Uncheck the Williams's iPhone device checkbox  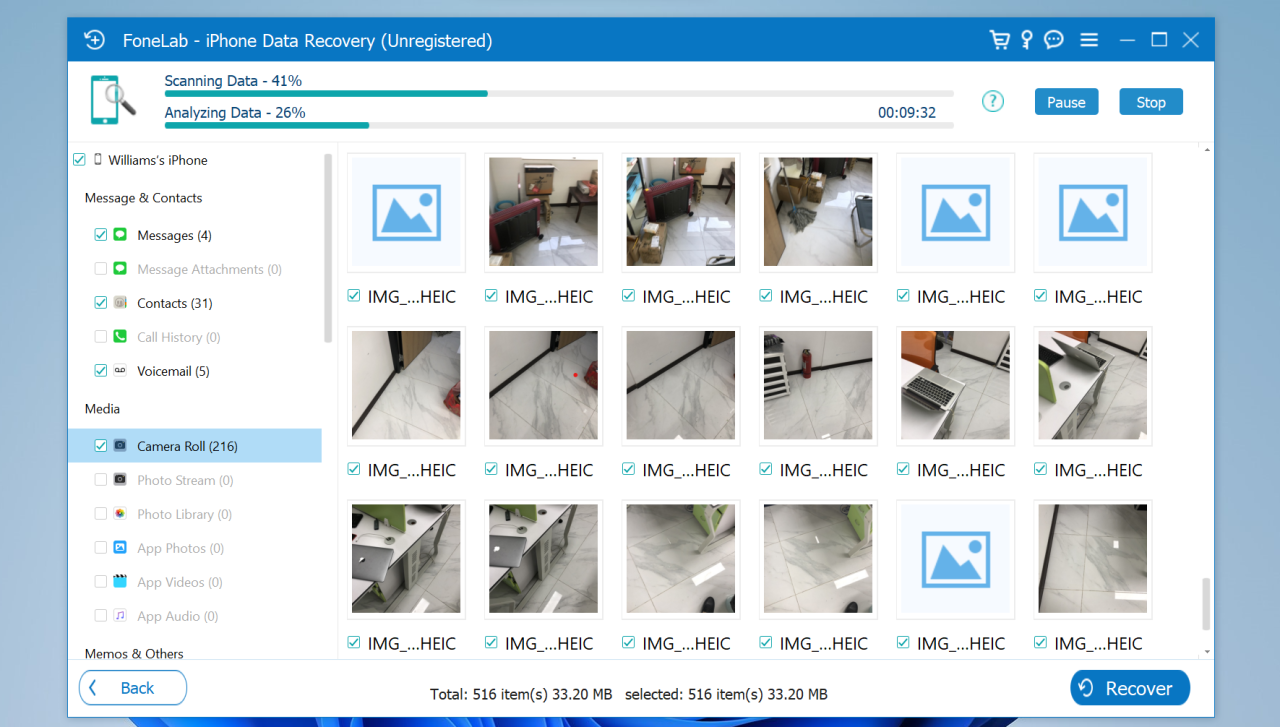79,160
